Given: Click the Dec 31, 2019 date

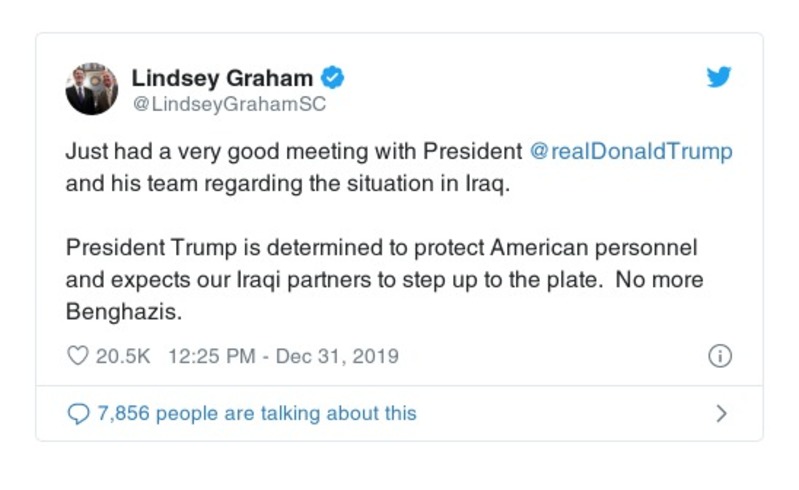Looking at the screenshot, I should click(336, 356).
